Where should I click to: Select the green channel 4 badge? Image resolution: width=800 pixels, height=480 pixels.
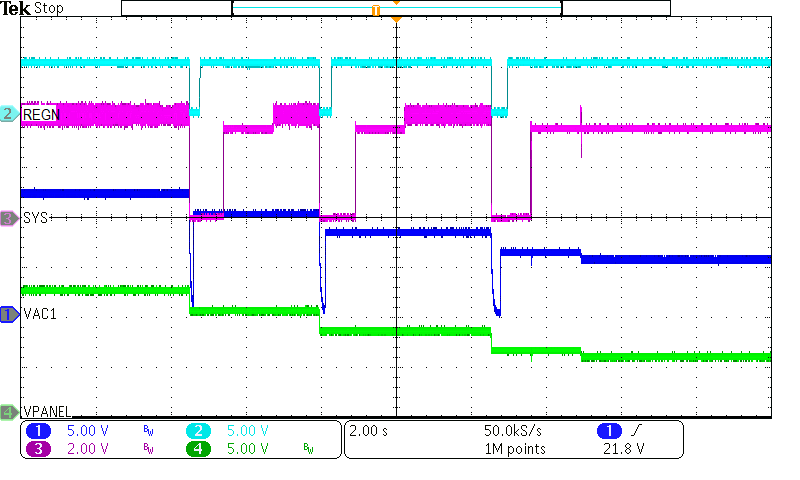198,448
